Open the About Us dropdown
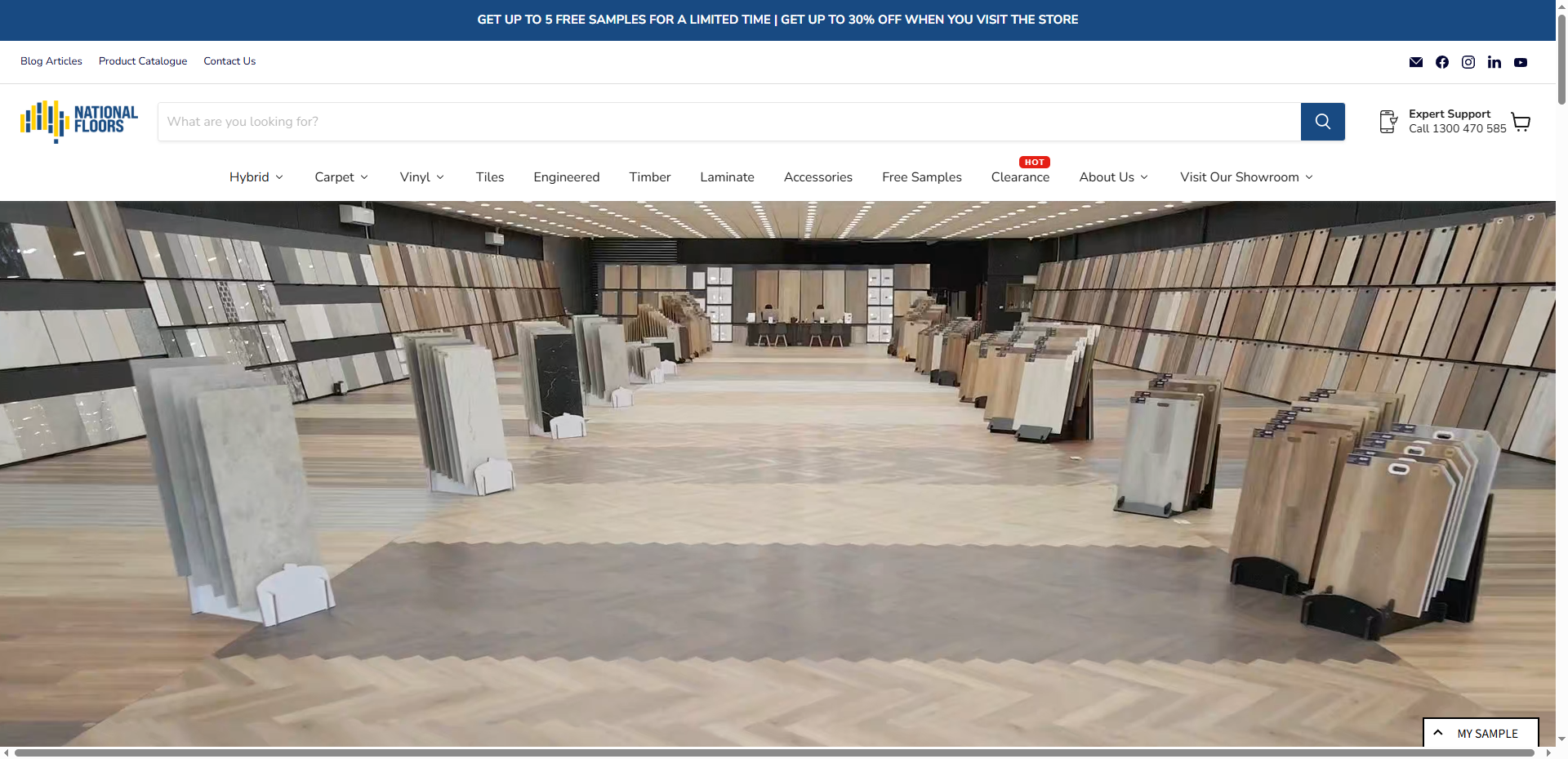The image size is (1568, 759). tap(1113, 177)
